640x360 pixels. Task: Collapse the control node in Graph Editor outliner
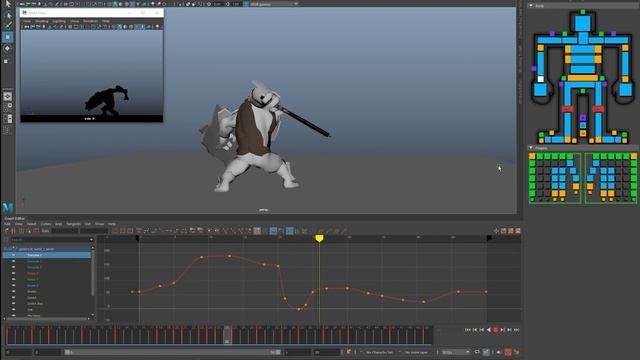click(x=5, y=249)
